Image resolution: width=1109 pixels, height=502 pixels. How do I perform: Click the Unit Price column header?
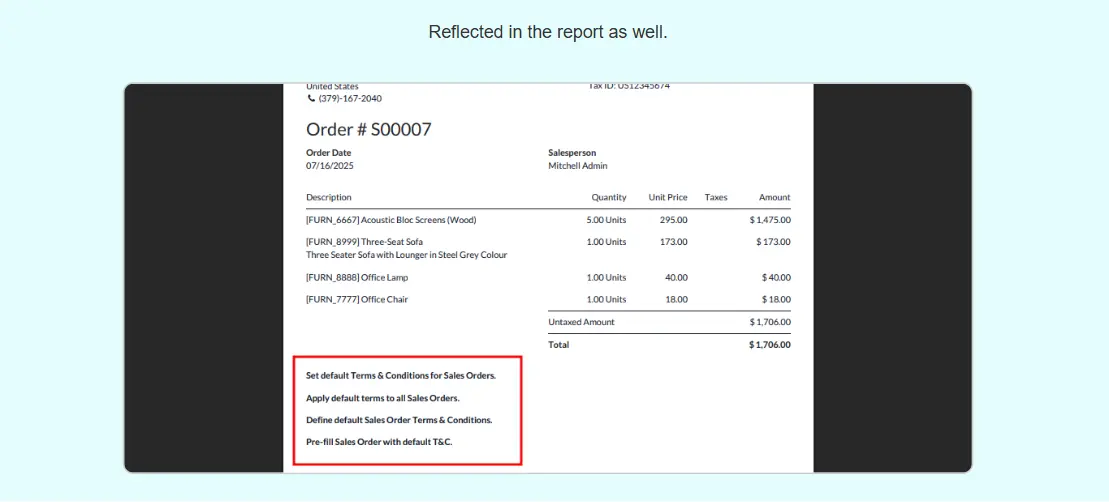668,197
